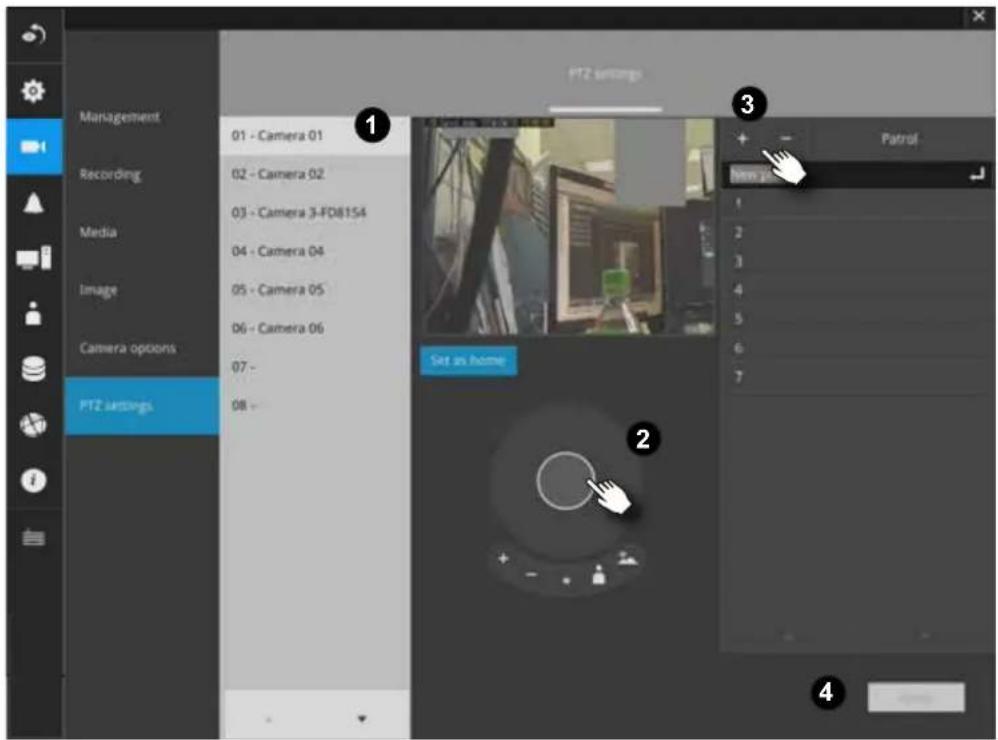The image size is (998, 740).
Task: Click the focus far landscape icon
Action: click(628, 558)
